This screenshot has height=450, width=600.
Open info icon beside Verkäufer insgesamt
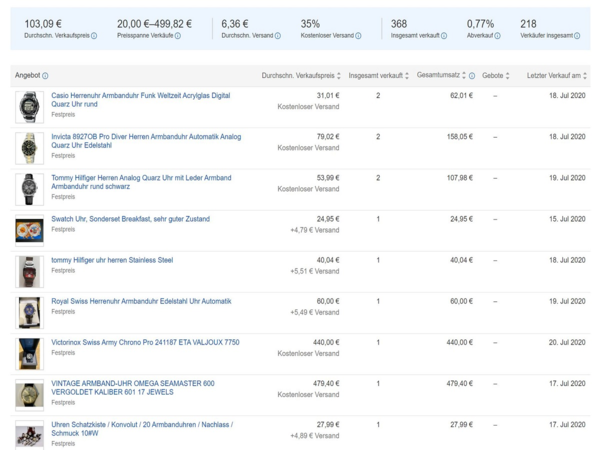577,36
